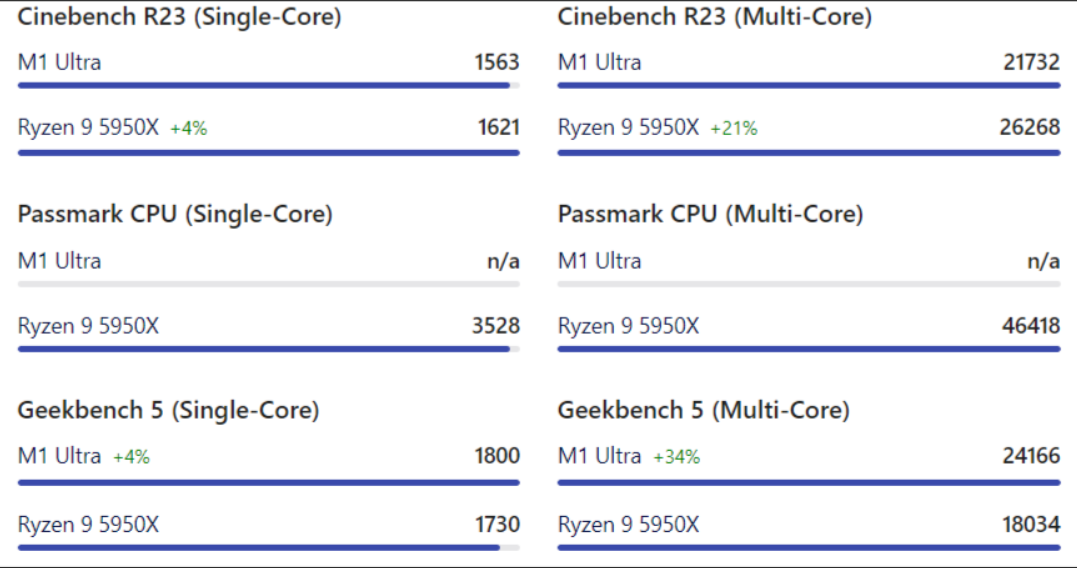Click the Geekbench 5 (Multi-Core) heading
This screenshot has height=568, width=1077.
703,411
